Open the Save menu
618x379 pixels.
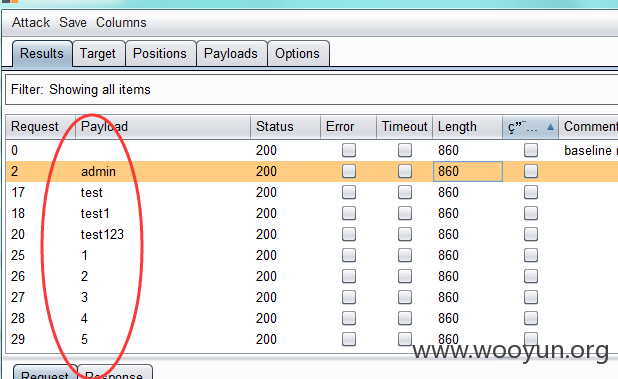(x=73, y=22)
